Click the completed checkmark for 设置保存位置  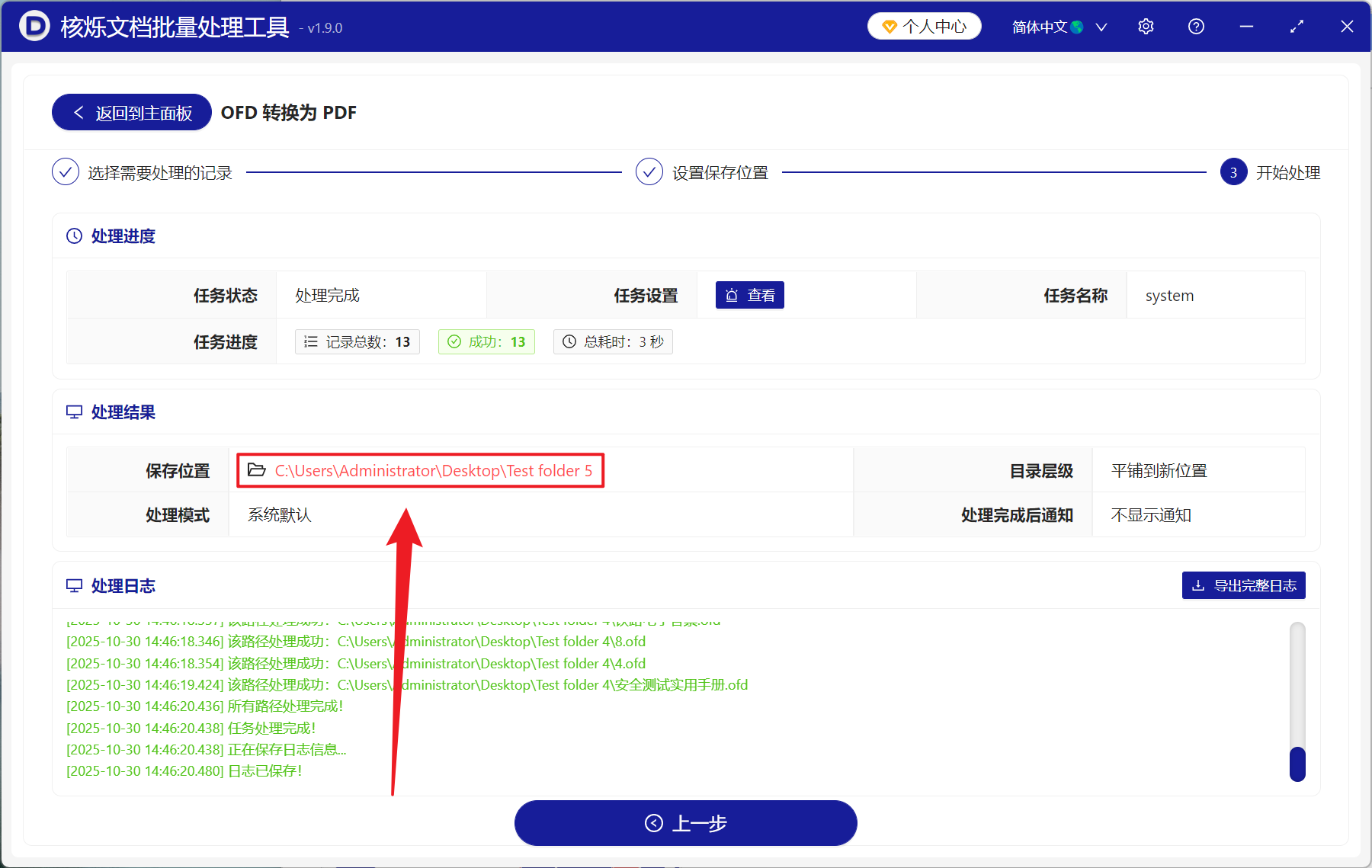[x=649, y=171]
